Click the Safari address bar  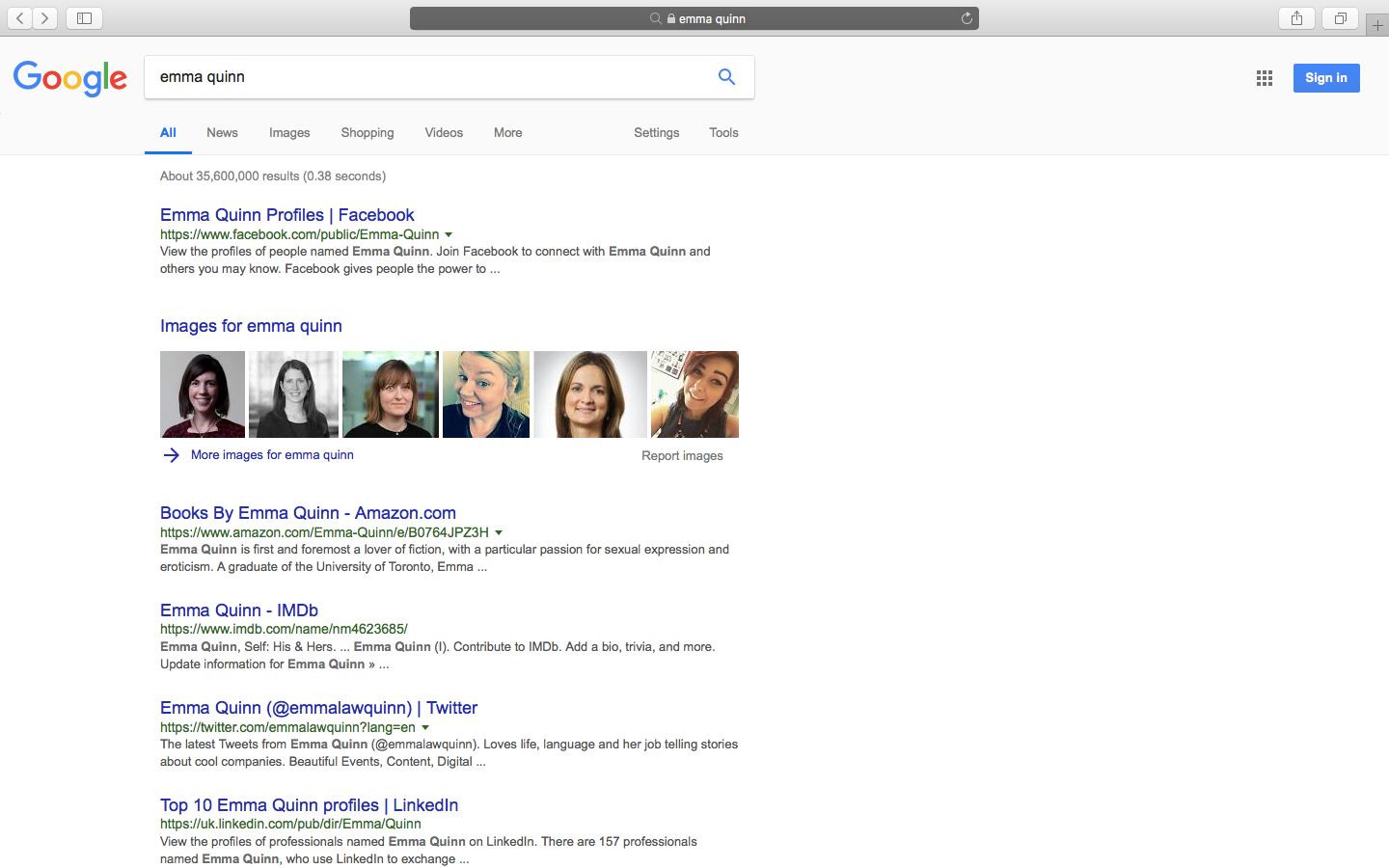(x=694, y=18)
